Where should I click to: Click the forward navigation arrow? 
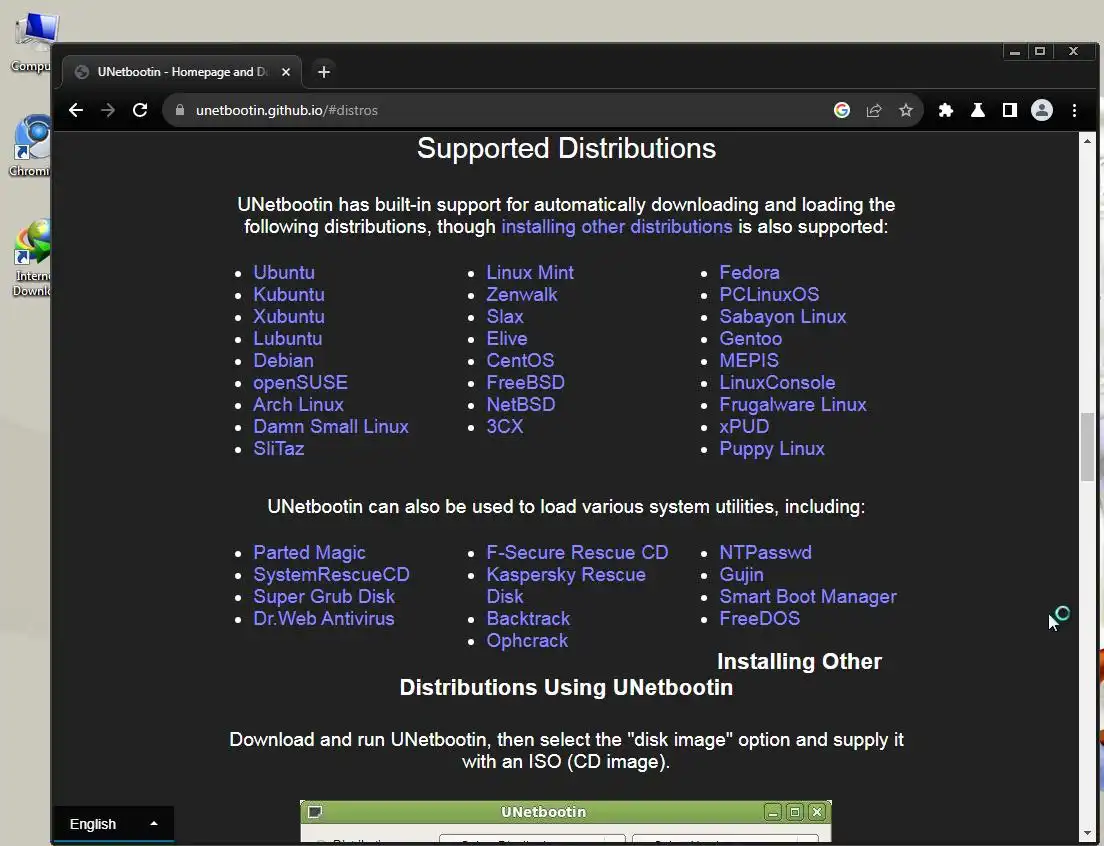click(x=108, y=111)
